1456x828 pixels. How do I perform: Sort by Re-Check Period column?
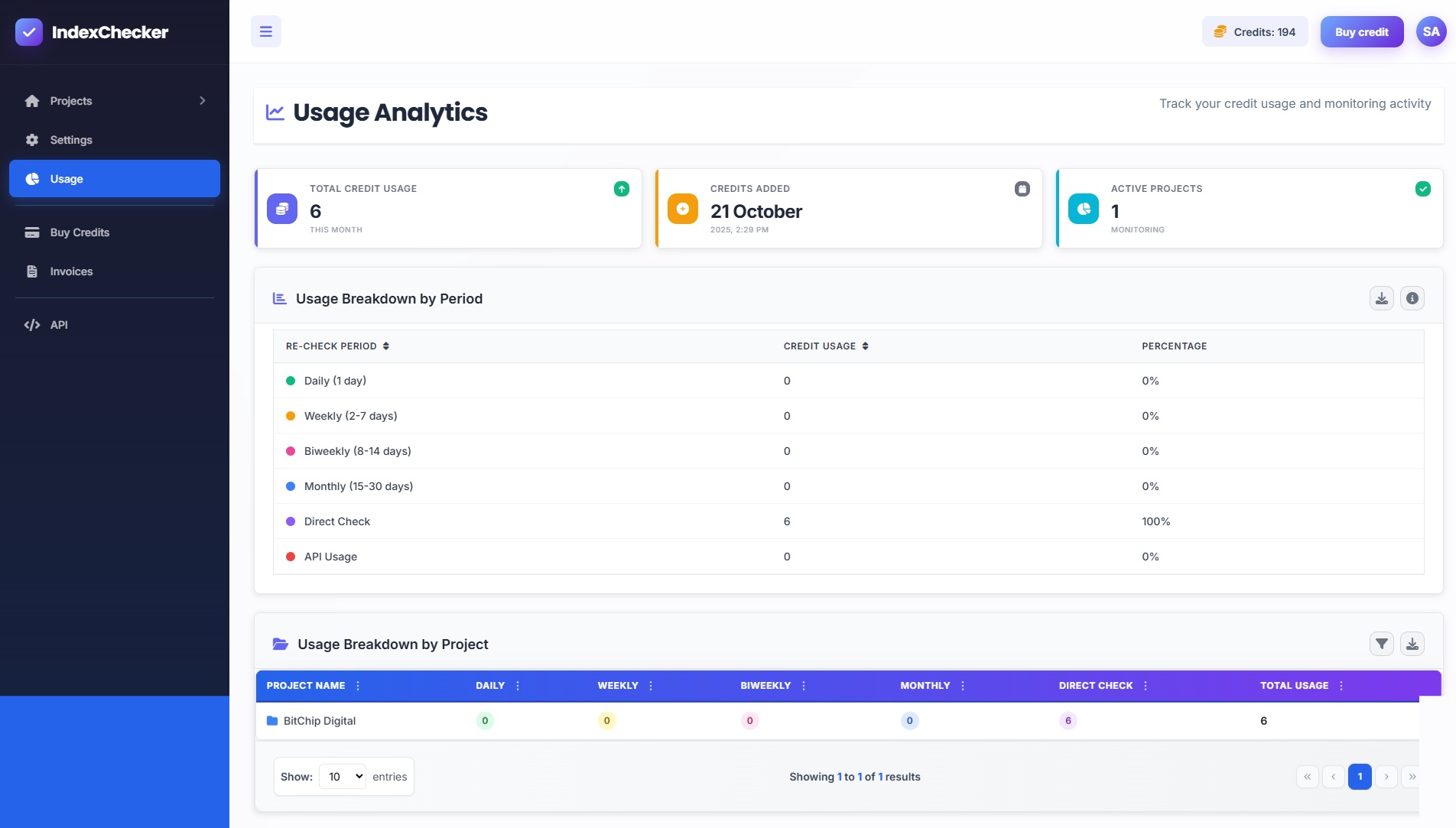pos(386,346)
